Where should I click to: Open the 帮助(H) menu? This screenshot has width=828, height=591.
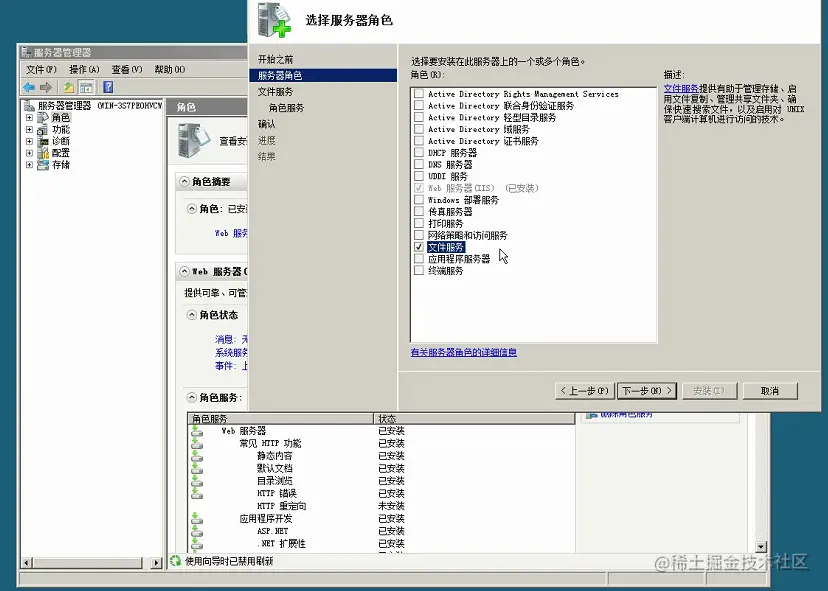(170, 69)
